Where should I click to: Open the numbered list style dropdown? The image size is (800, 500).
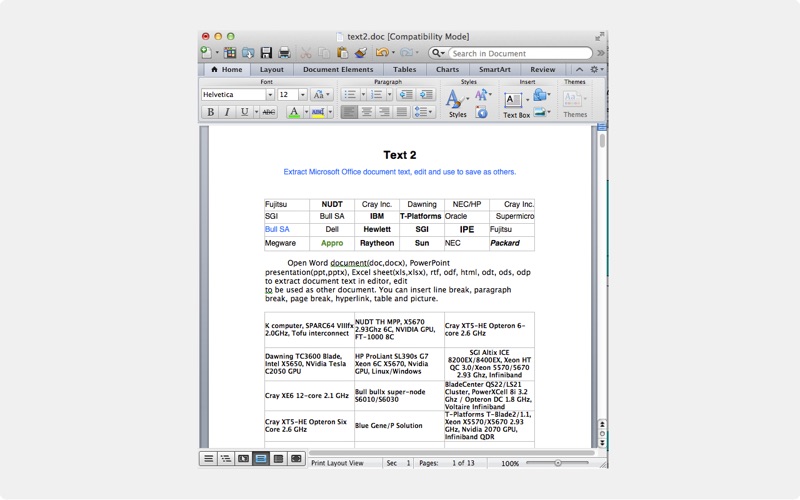point(389,94)
